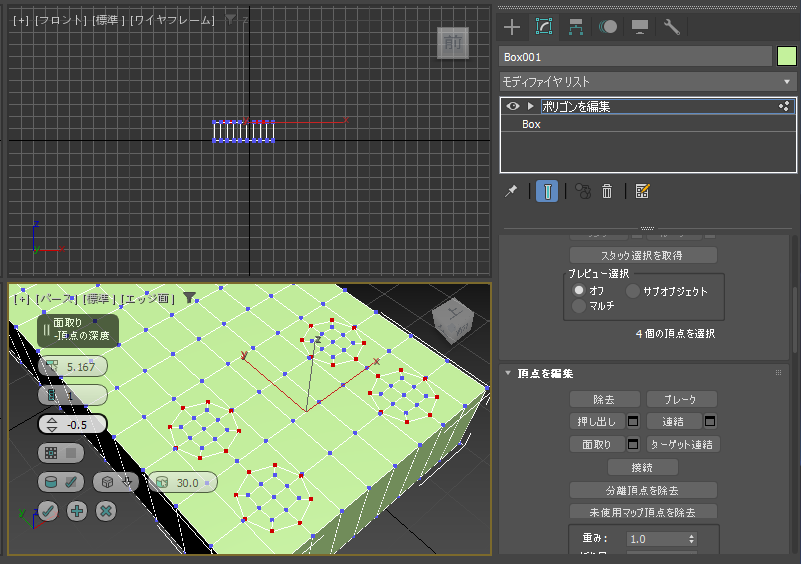The width and height of the screenshot is (801, 564).
Task: Click the 上 ViewCube in perspective viewport
Action: click(x=453, y=319)
